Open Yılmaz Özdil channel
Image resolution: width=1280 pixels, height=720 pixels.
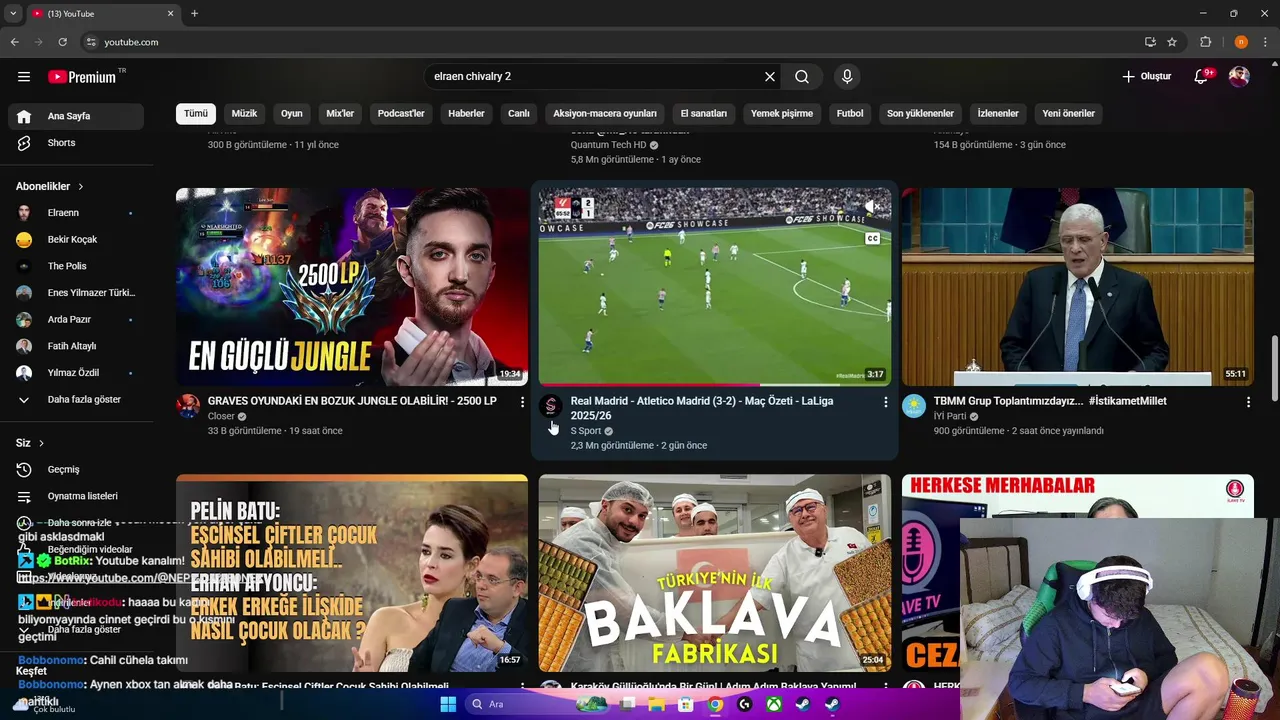pos(76,373)
